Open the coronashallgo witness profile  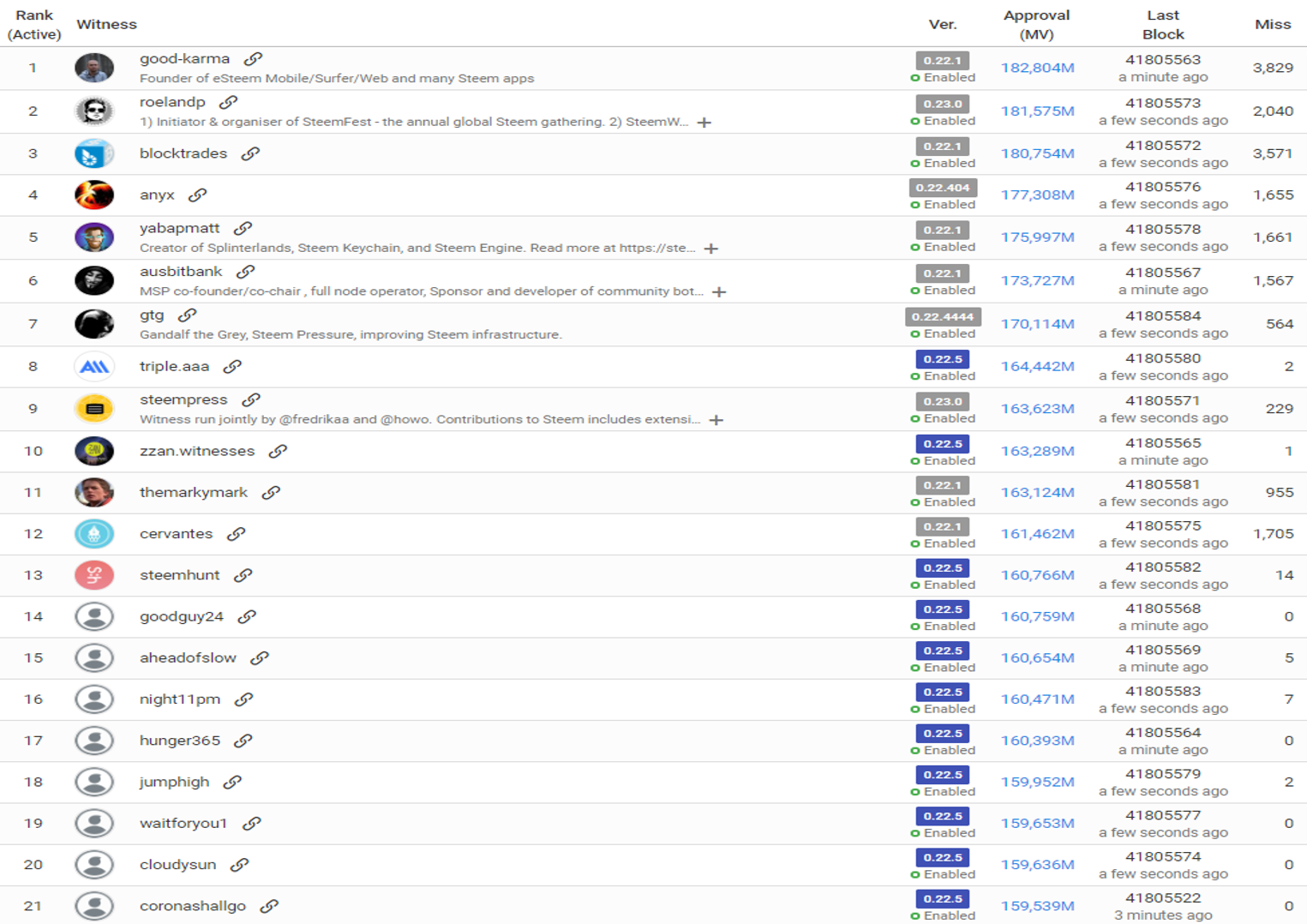tap(193, 906)
